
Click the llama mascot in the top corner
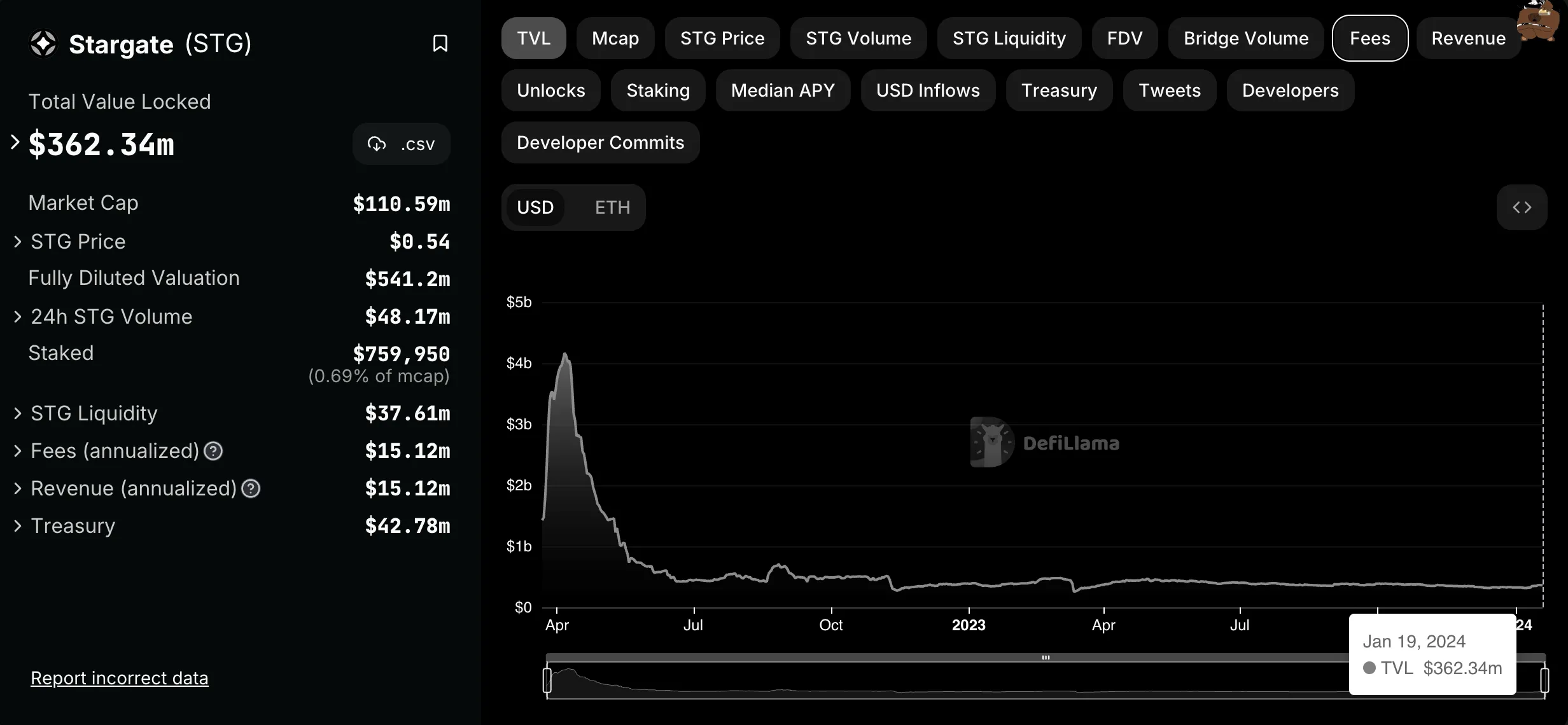[x=1539, y=24]
